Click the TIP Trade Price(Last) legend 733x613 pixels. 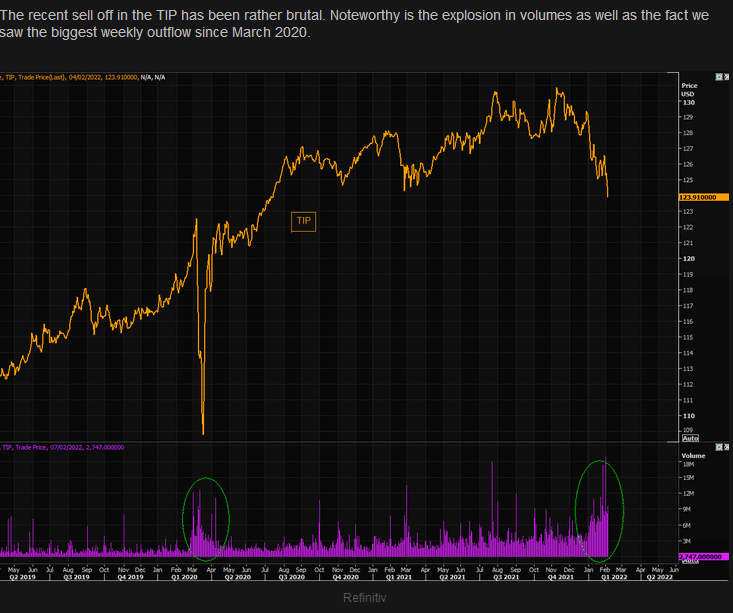(x=68, y=77)
